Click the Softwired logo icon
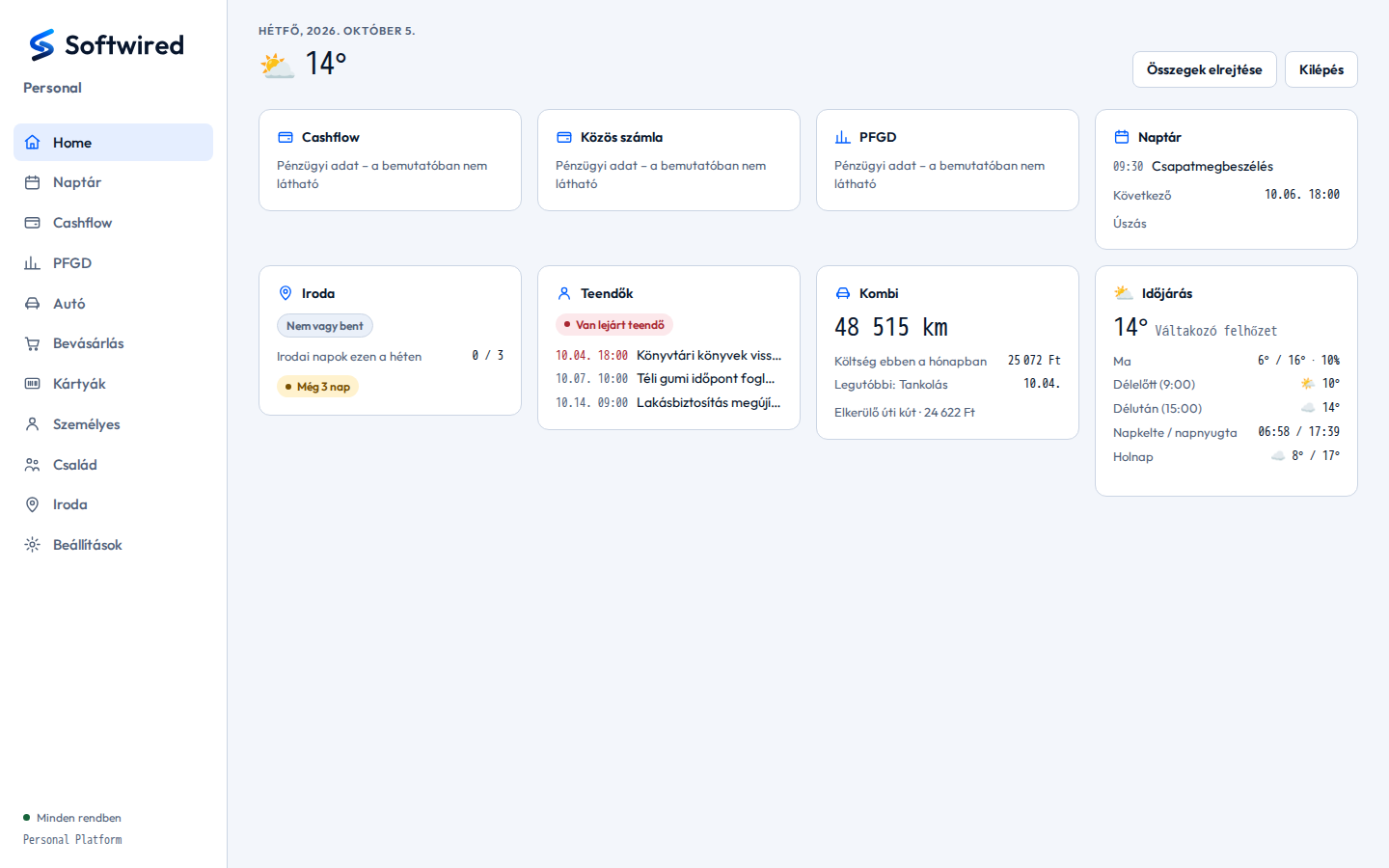 tap(41, 44)
